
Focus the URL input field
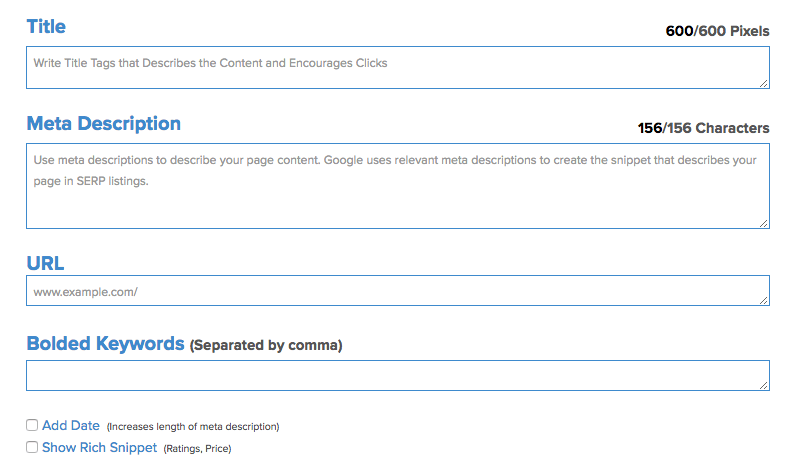tap(397, 291)
